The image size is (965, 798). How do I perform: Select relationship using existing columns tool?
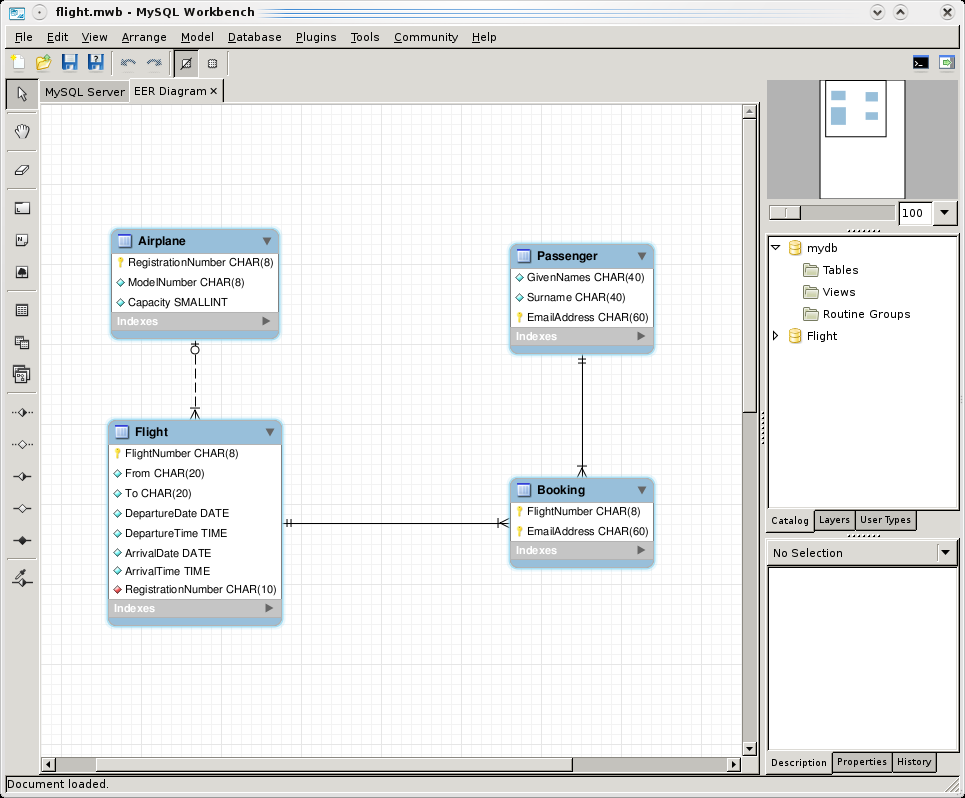[22, 578]
